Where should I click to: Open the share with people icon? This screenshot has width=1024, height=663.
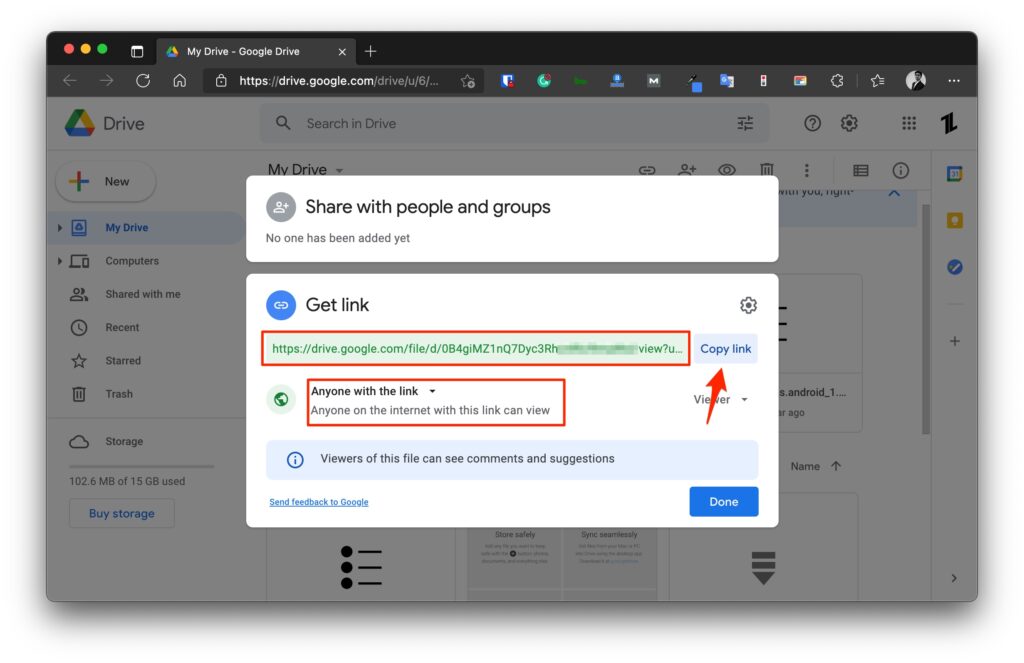(687, 170)
